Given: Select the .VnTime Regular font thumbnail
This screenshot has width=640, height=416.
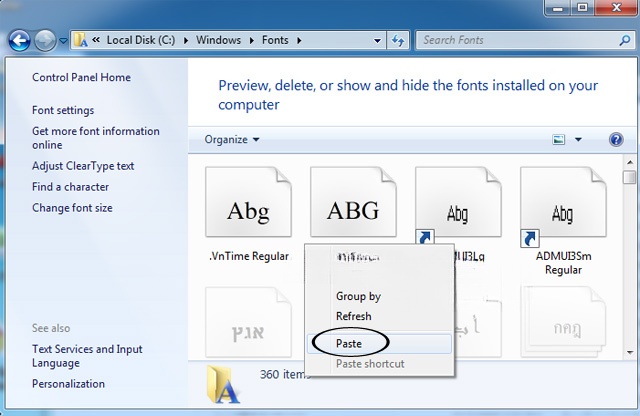Looking at the screenshot, I should coord(248,202).
